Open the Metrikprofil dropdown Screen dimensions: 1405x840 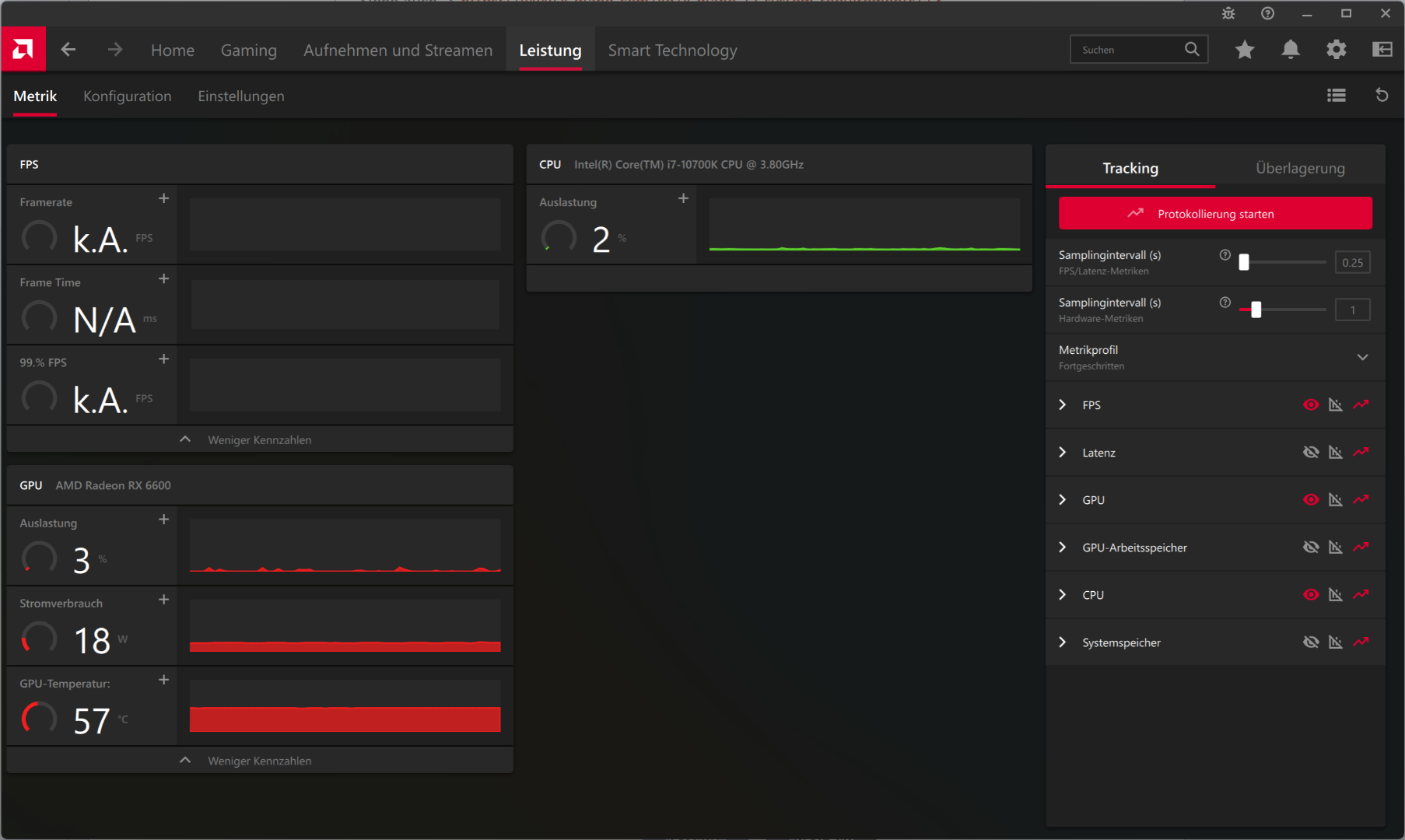point(1215,357)
